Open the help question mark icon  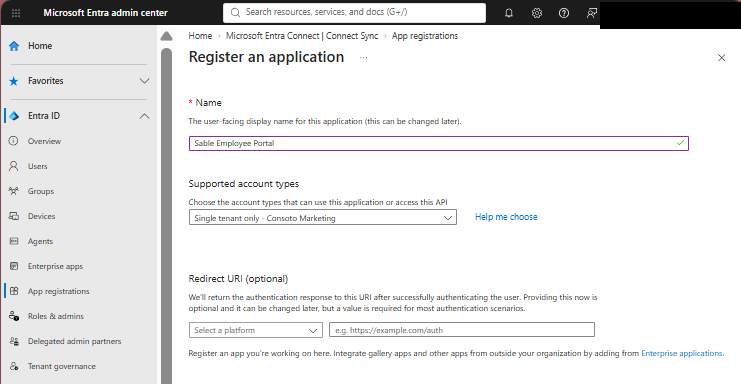tap(564, 13)
